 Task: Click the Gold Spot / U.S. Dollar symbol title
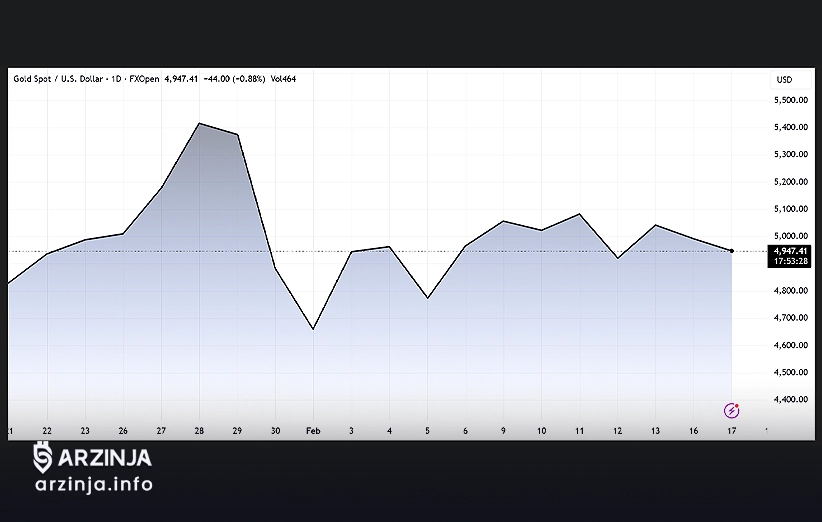click(x=60, y=79)
